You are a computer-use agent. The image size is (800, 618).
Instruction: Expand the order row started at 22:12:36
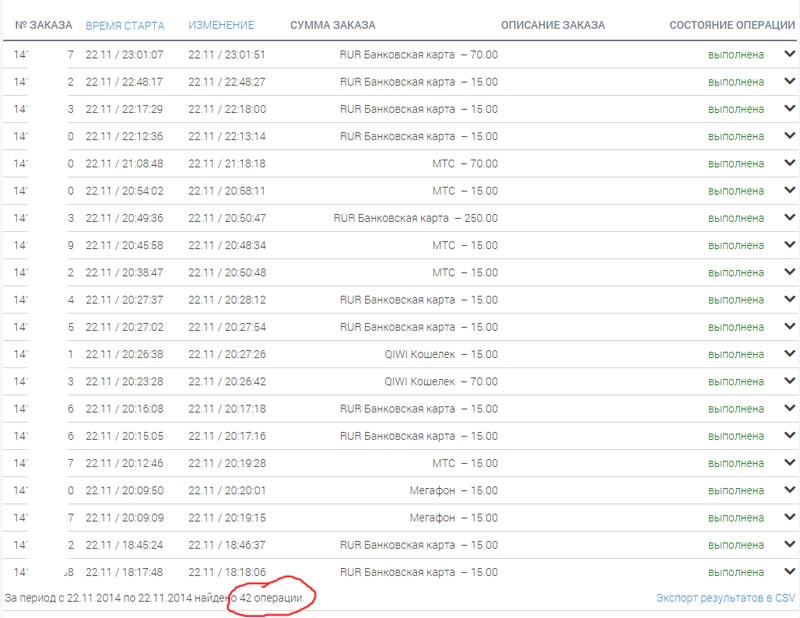(789, 135)
